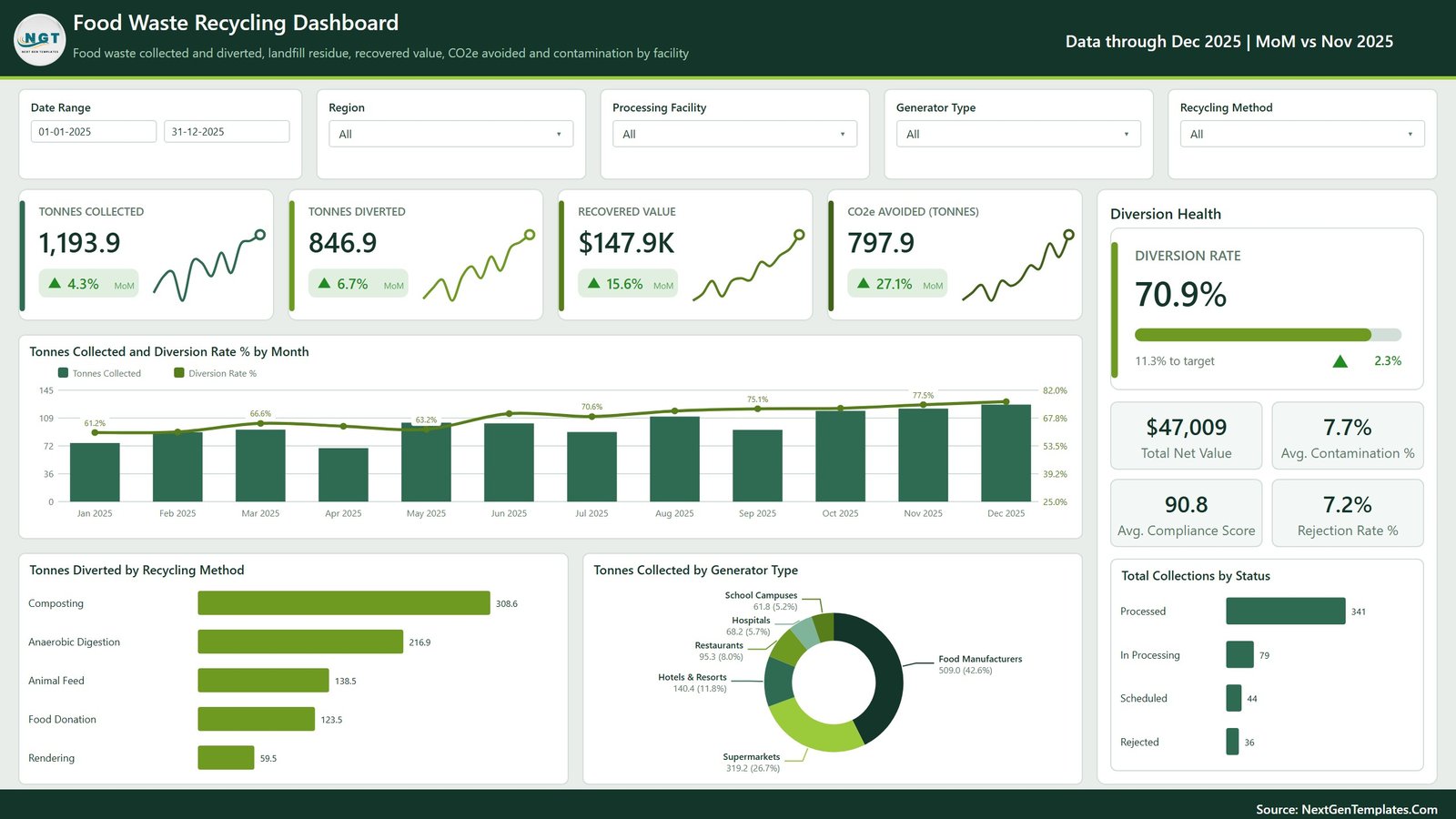
Task: Select the Rejection Rate % card
Action: pos(1348,513)
